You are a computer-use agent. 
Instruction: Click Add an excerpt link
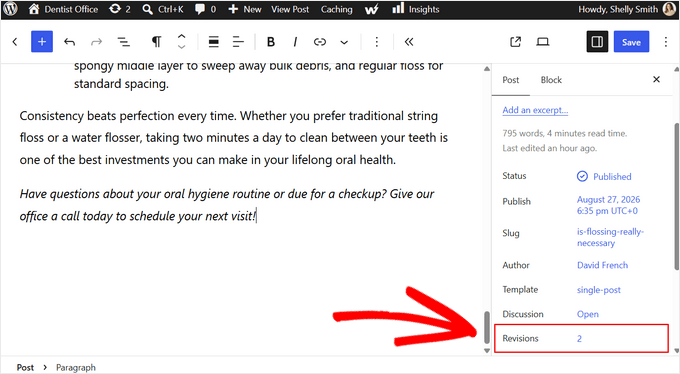click(535, 110)
